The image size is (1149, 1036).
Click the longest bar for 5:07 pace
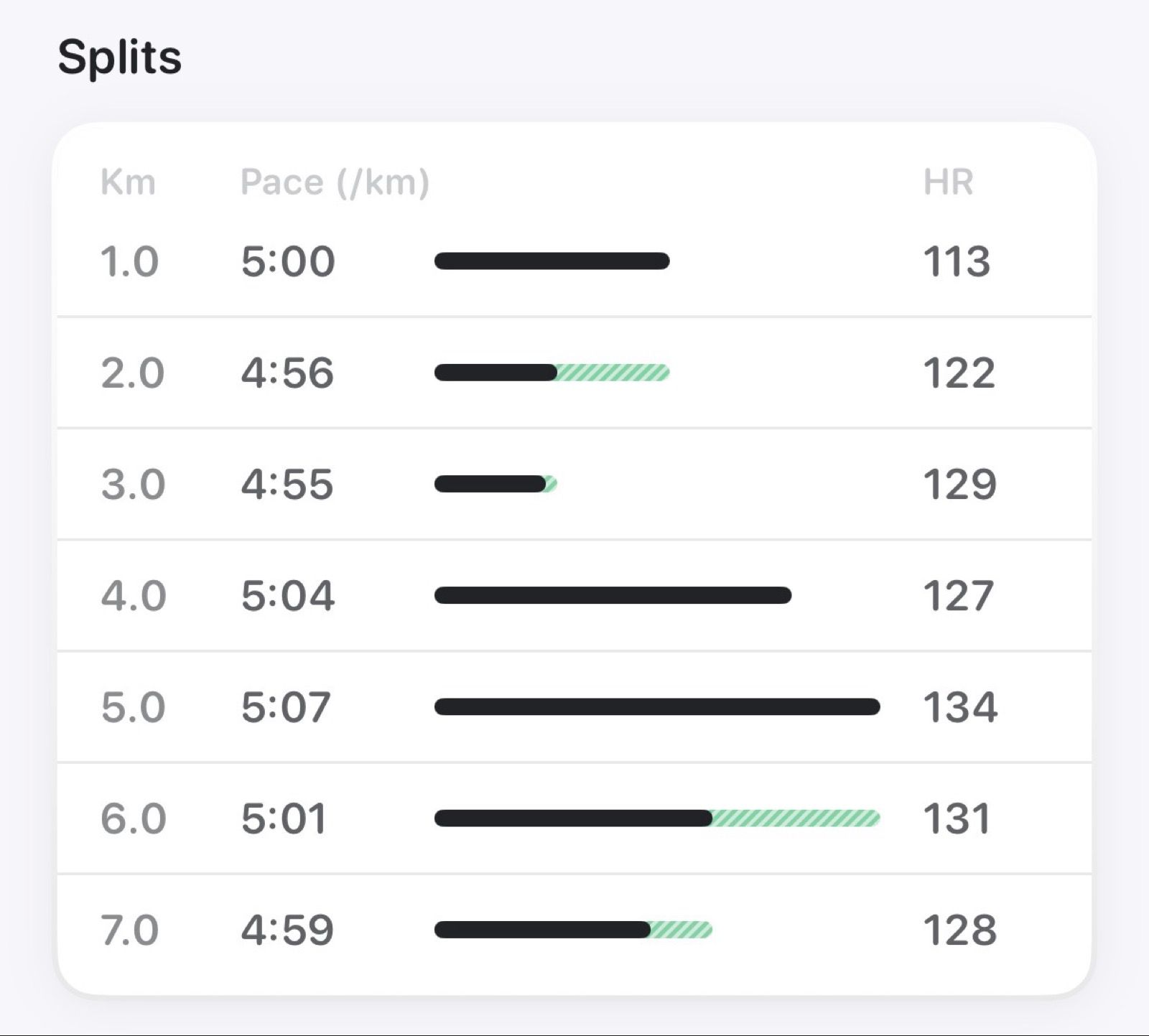coord(657,707)
